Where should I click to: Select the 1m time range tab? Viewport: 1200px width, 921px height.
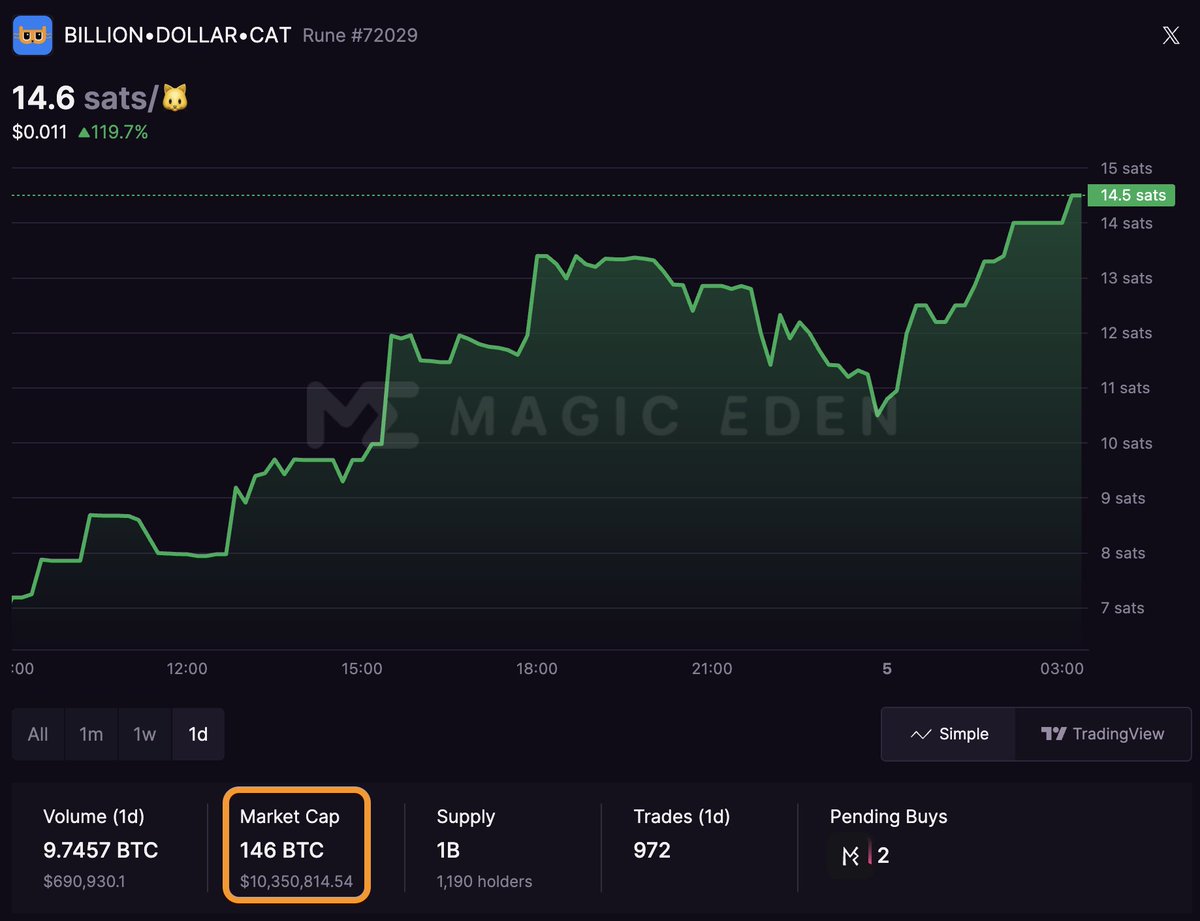pos(91,734)
